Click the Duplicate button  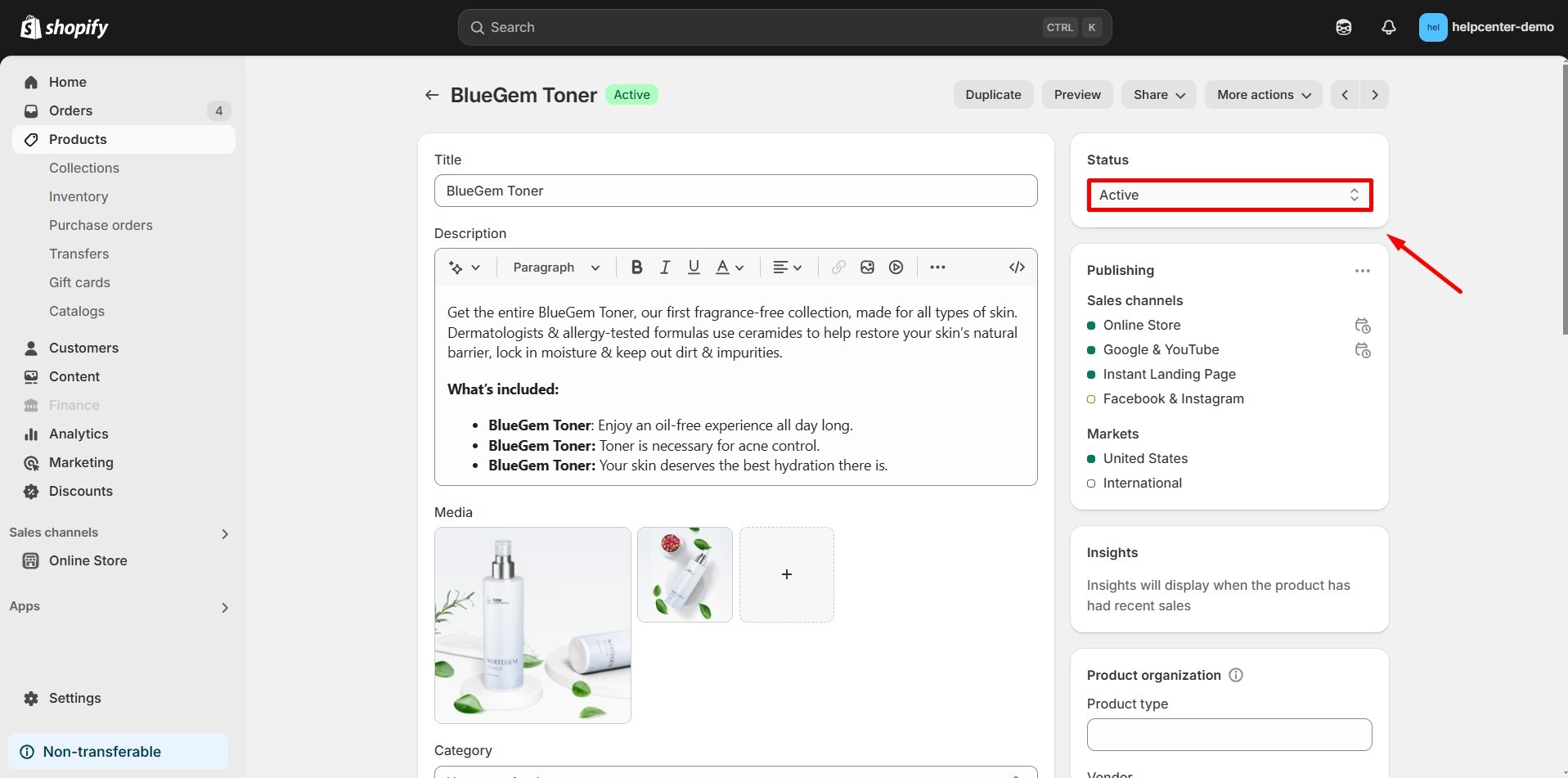[993, 95]
